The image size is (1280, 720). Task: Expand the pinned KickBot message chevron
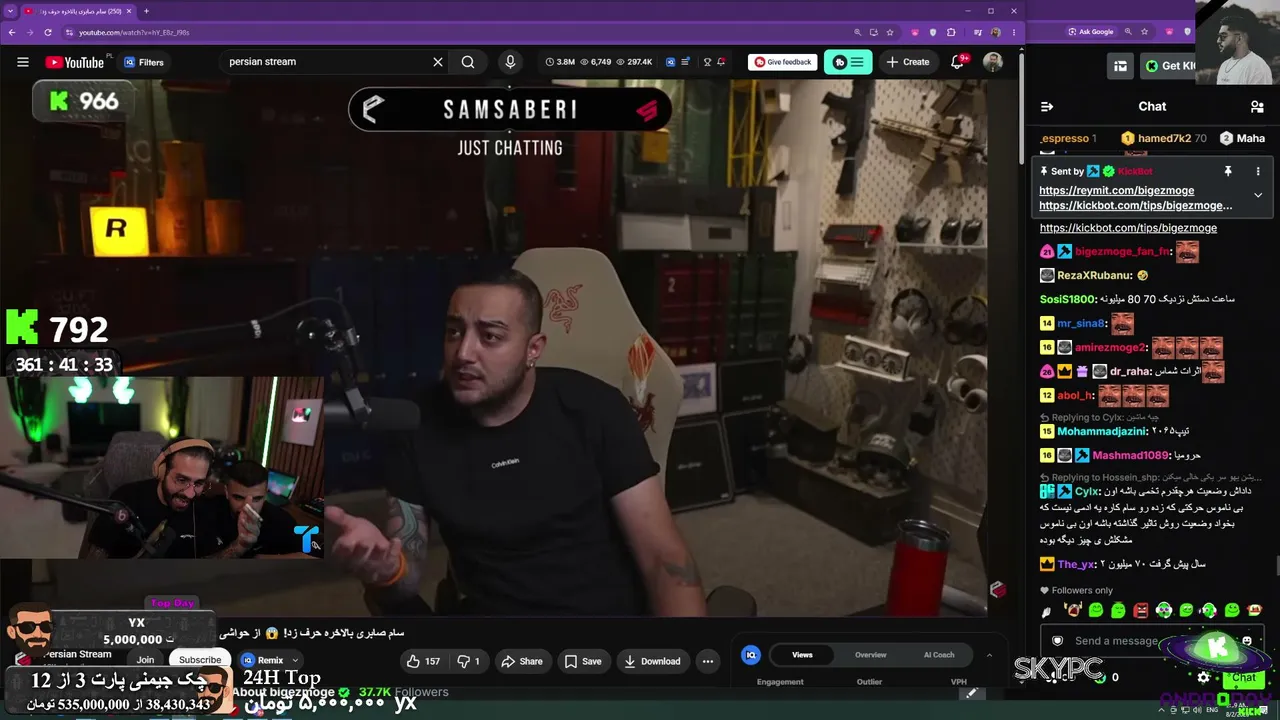(x=1258, y=195)
